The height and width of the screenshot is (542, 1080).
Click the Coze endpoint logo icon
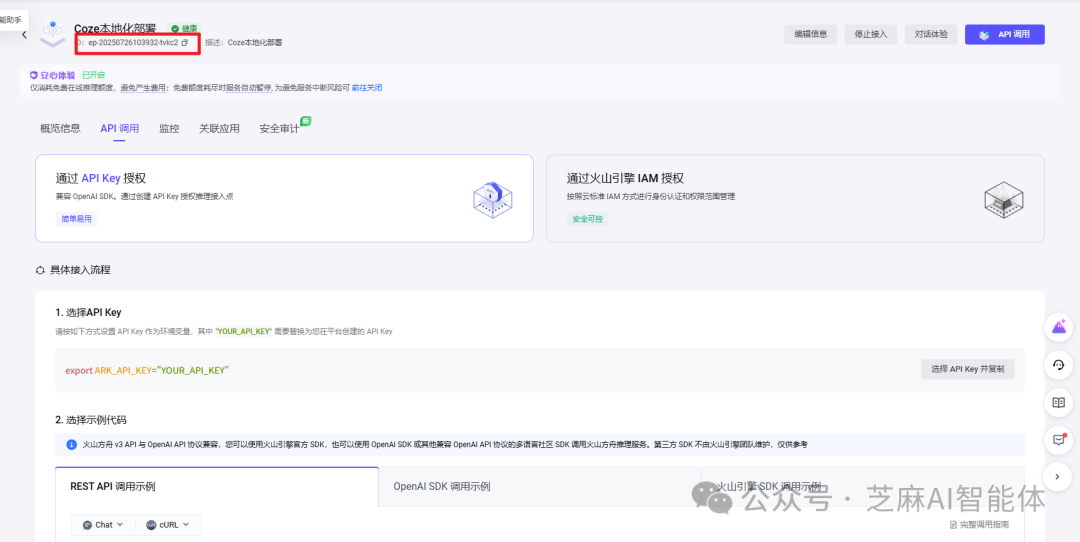point(52,34)
